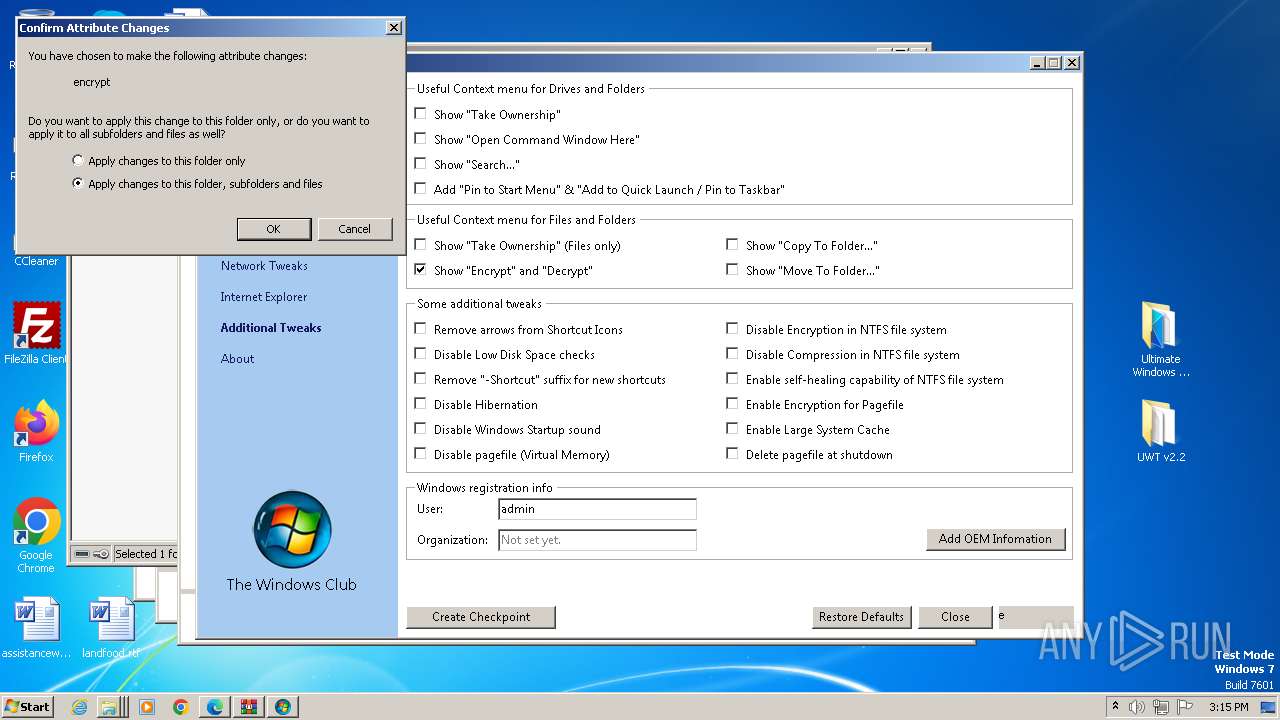
Task: Show hidden tray icons arrow
Action: pos(1115,707)
